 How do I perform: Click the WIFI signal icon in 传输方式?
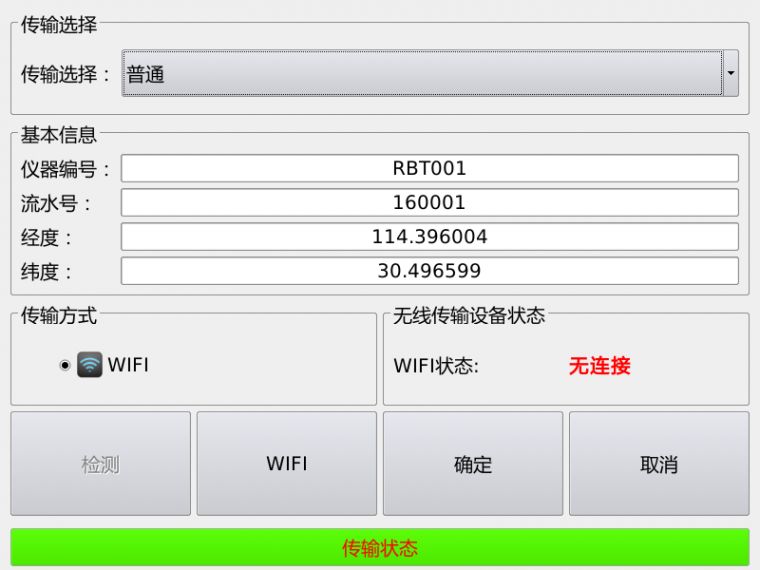(90, 365)
